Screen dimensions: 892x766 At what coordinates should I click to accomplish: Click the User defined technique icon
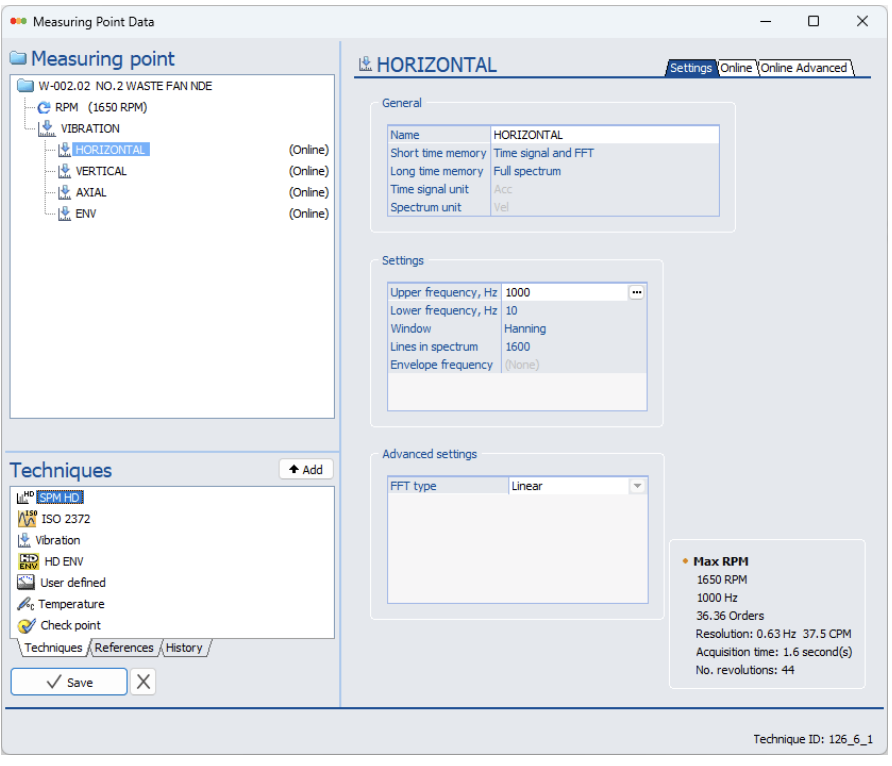[27, 583]
